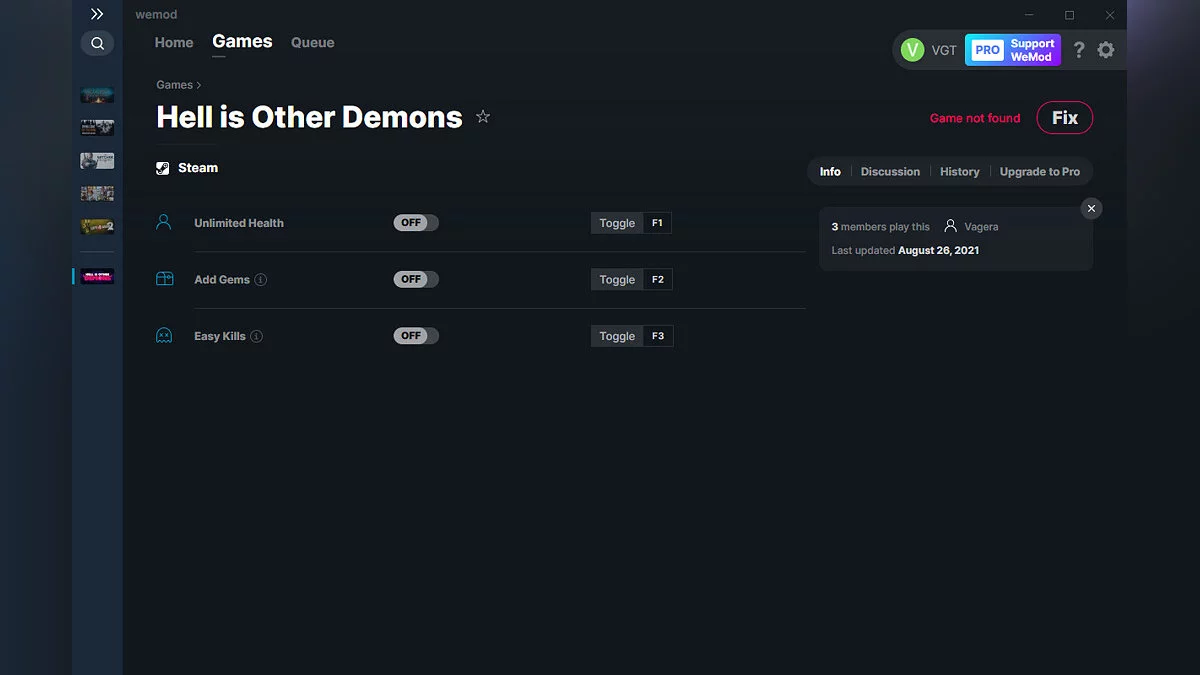The image size is (1200, 675).
Task: Open the Left 4 Dead 2 thumbnail in the sidebar
Action: click(x=97, y=227)
